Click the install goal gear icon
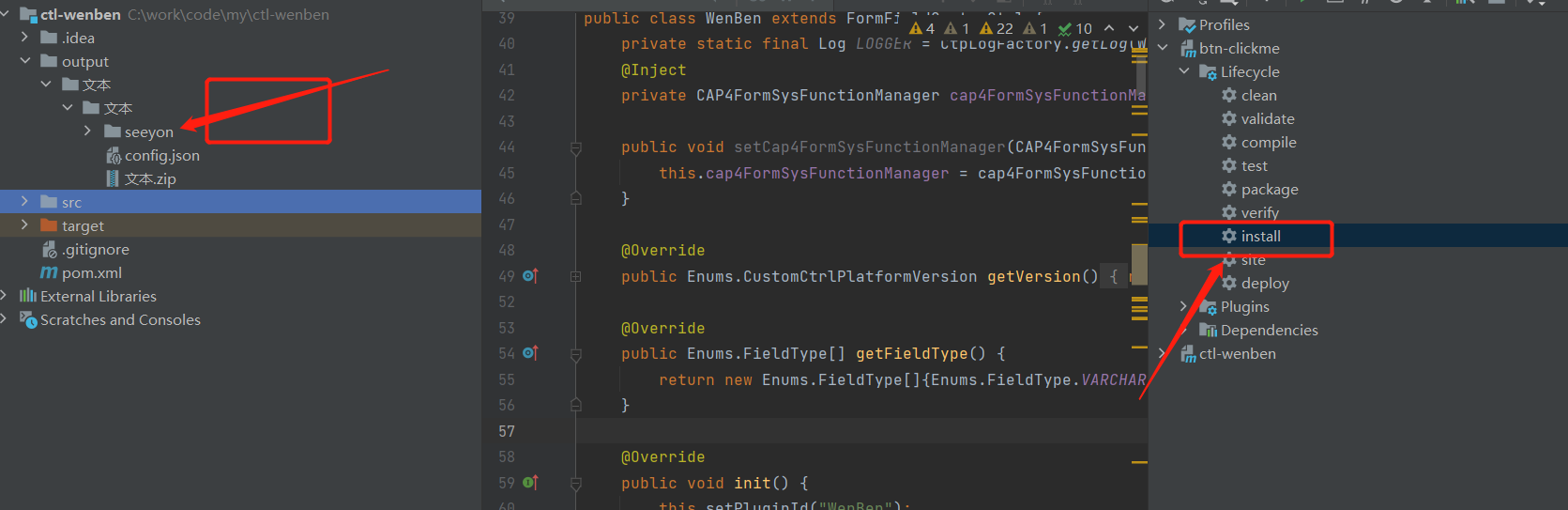 tap(1228, 236)
